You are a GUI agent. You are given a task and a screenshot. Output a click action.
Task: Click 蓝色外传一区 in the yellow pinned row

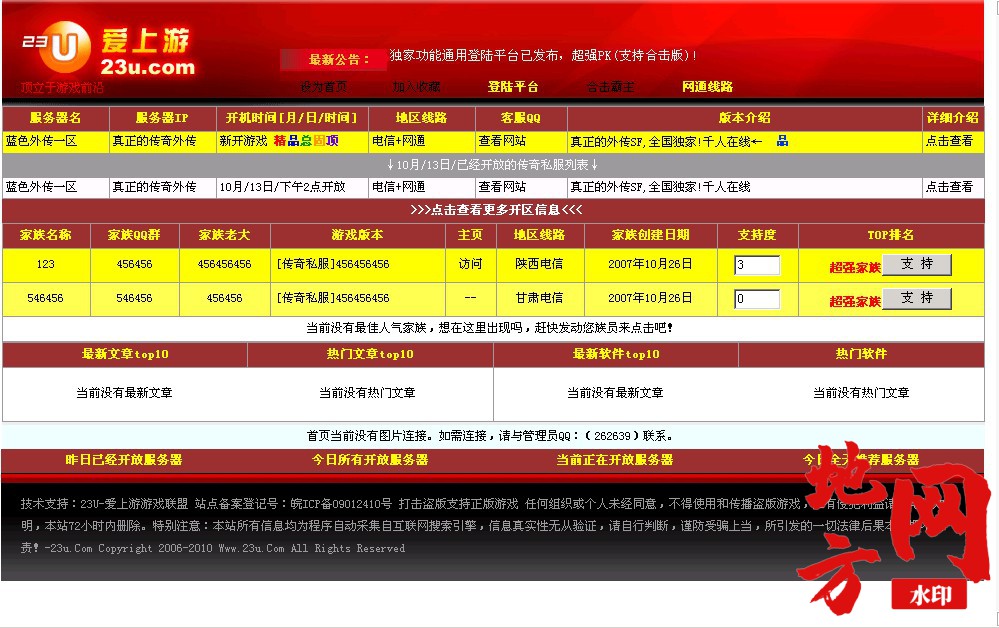[41, 141]
